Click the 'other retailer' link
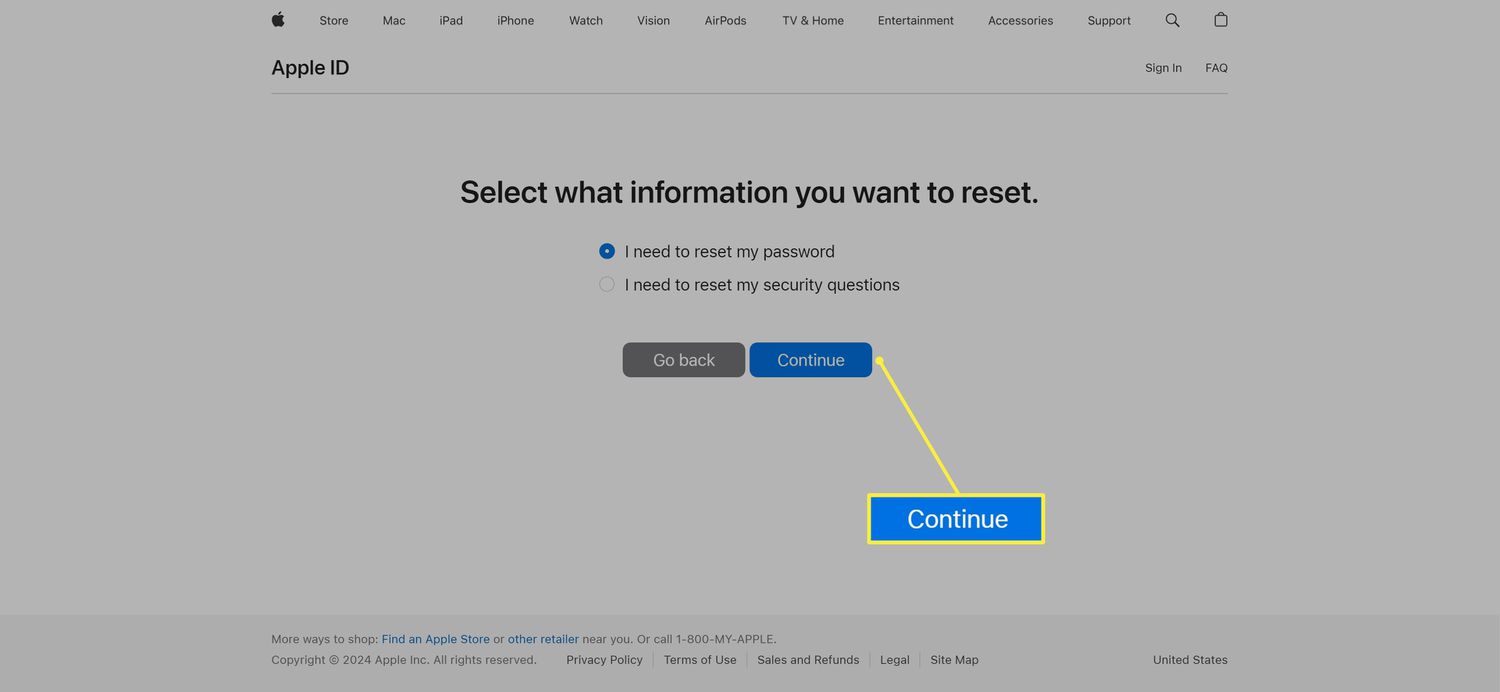Image resolution: width=1500 pixels, height=692 pixels. [543, 639]
